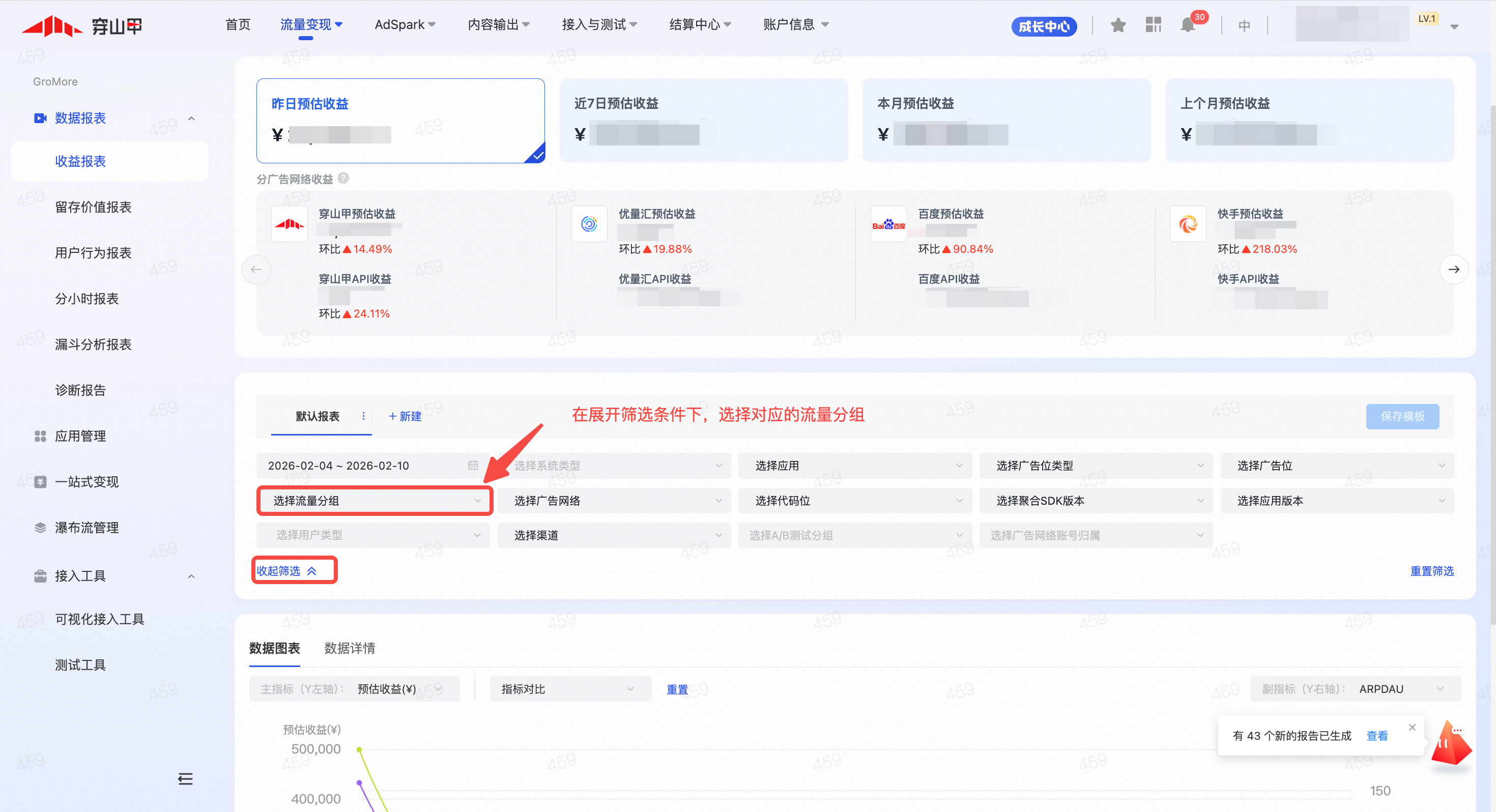1496x812 pixels.
Task: Click right arrow of ad network carousel
Action: [x=1454, y=270]
